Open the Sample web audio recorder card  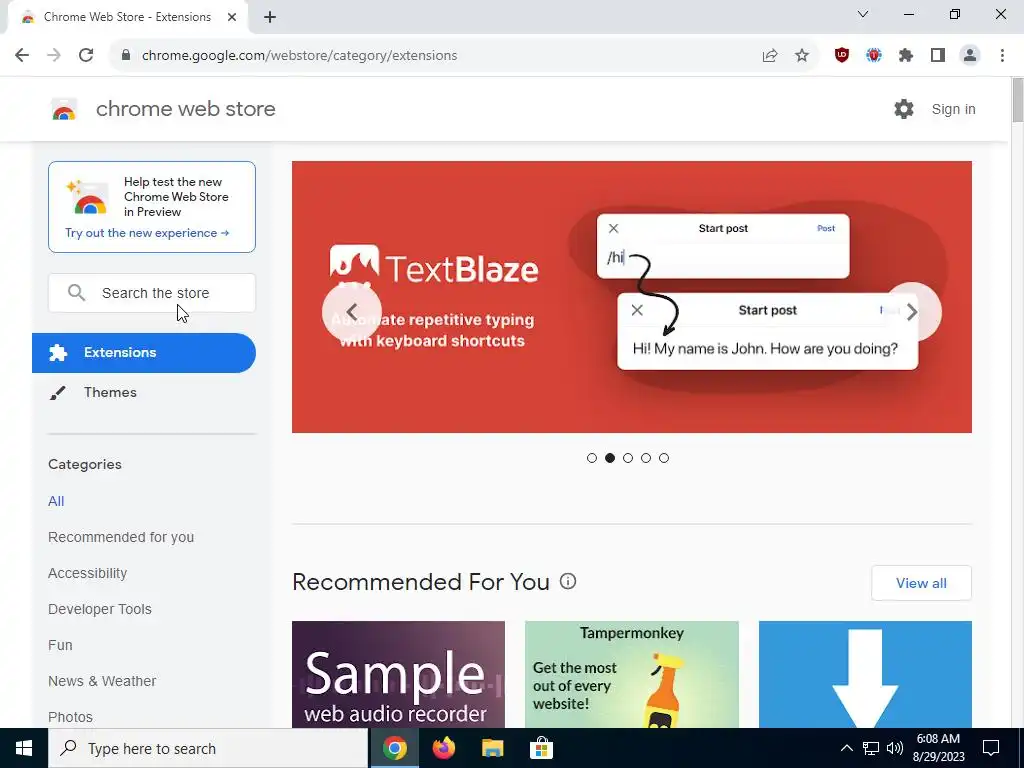click(398, 675)
